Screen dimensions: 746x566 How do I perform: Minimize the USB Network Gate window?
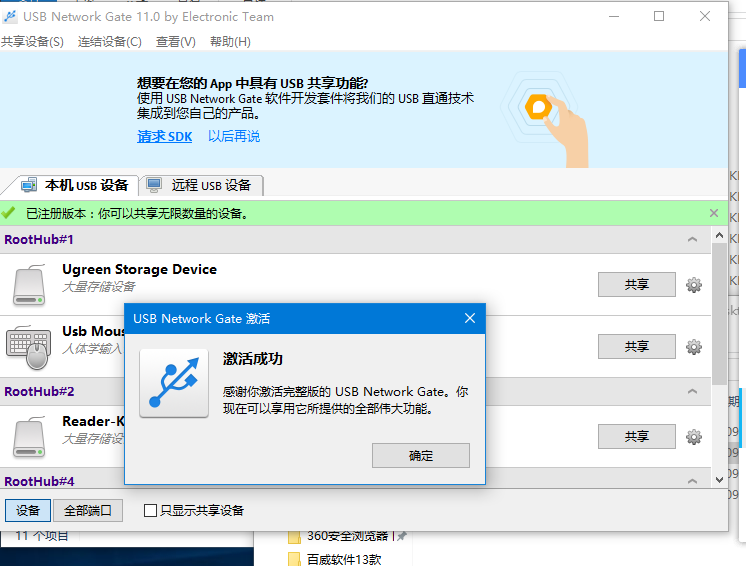click(x=614, y=16)
